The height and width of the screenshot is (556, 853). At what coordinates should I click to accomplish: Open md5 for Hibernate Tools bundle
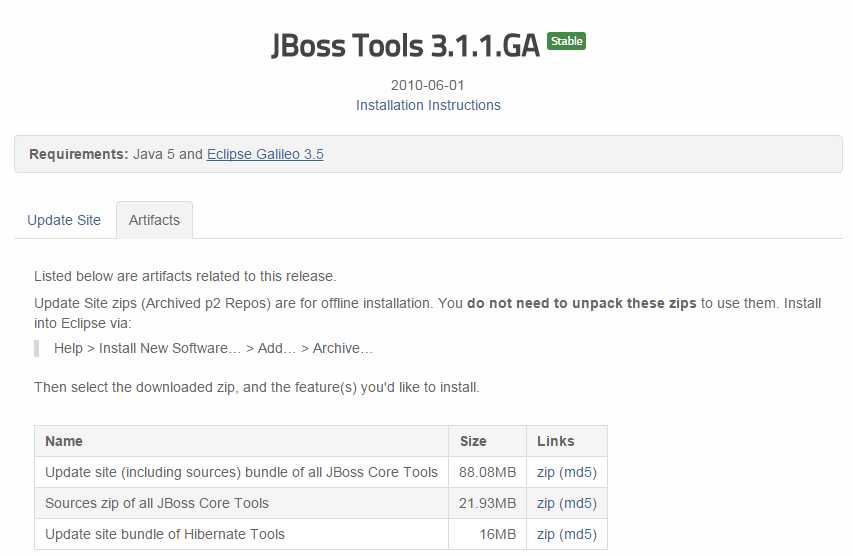(x=578, y=534)
